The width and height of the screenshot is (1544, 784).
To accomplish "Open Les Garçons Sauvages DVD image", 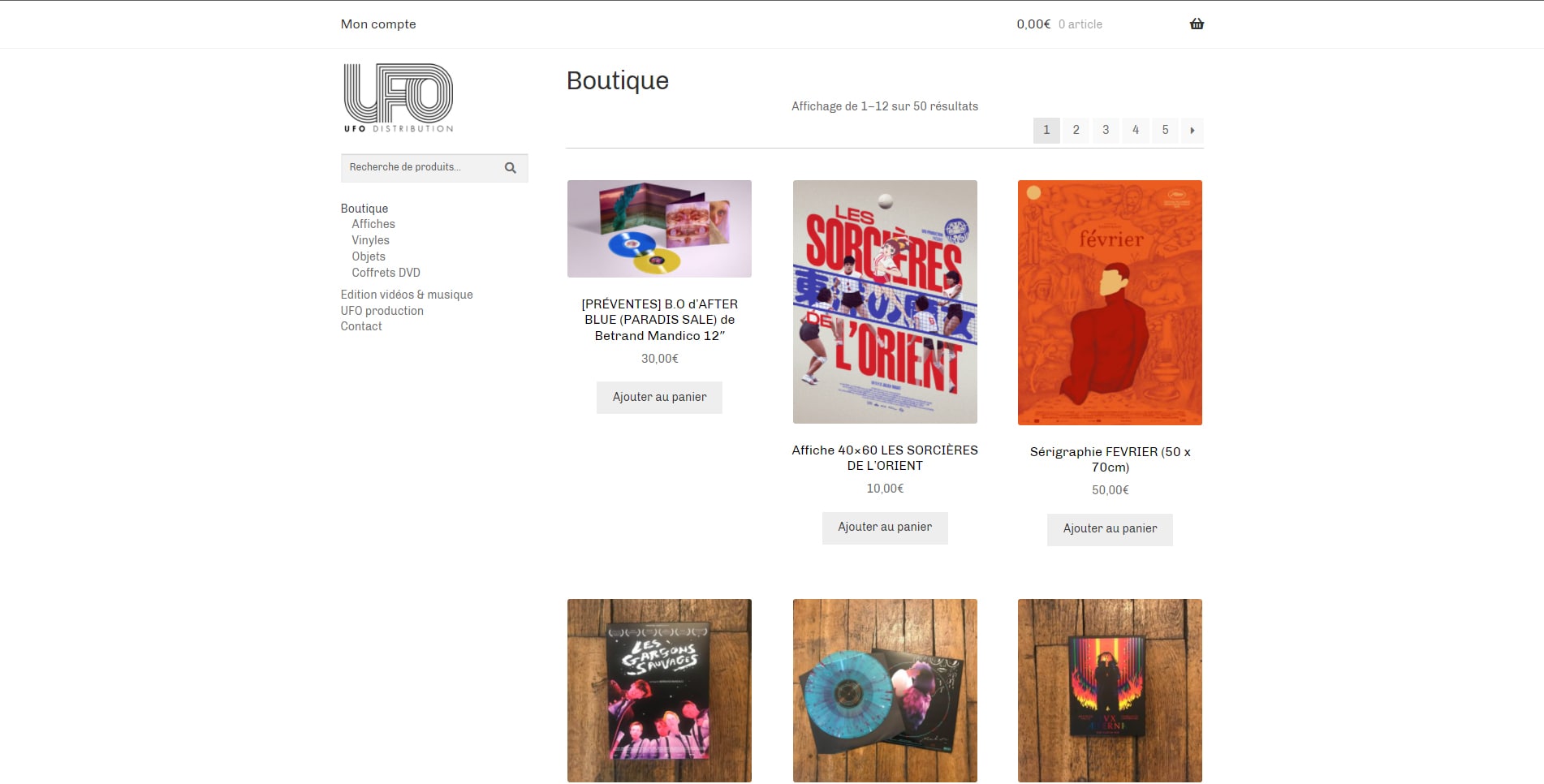I will [x=659, y=691].
